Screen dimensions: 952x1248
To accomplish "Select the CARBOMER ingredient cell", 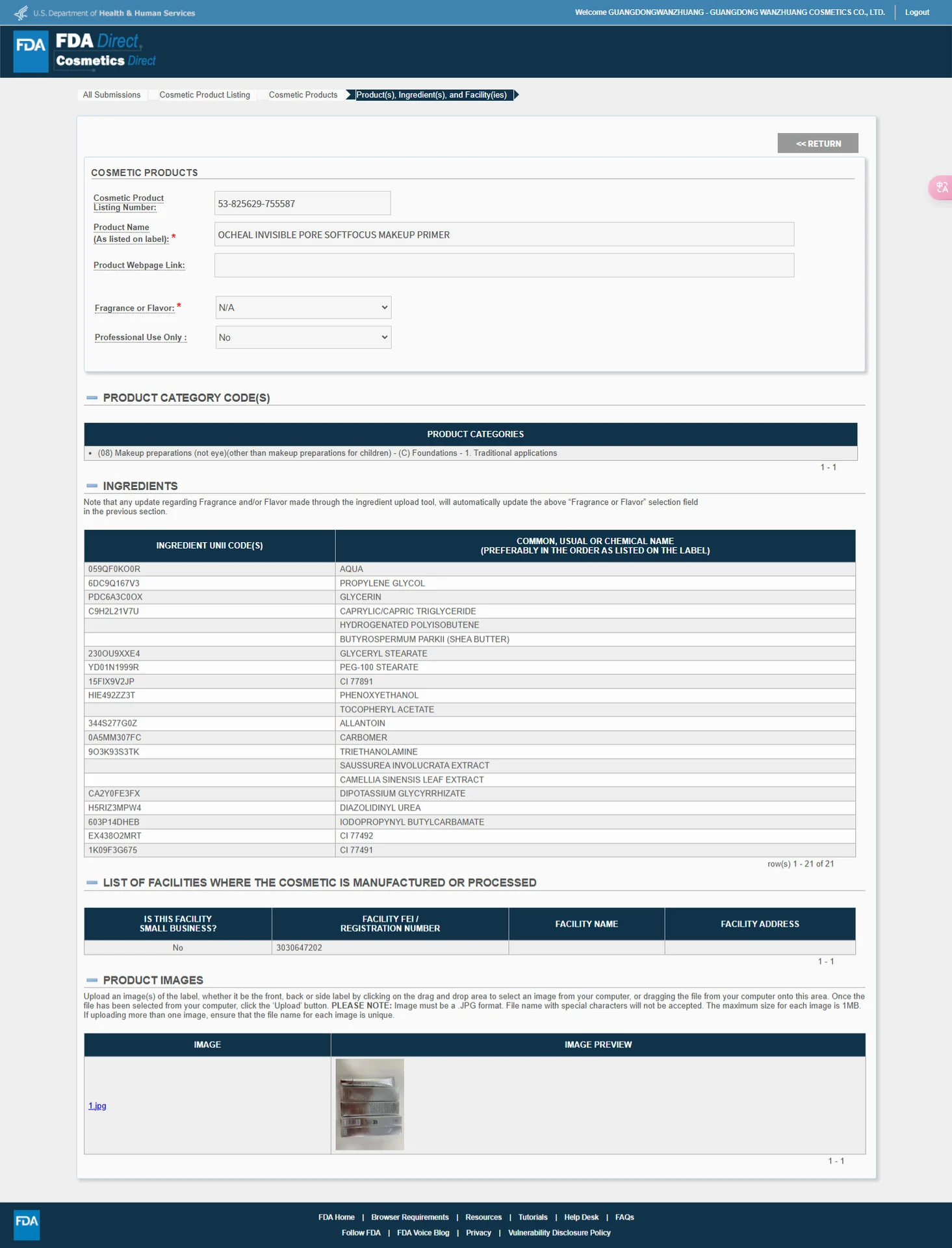I will click(x=595, y=738).
